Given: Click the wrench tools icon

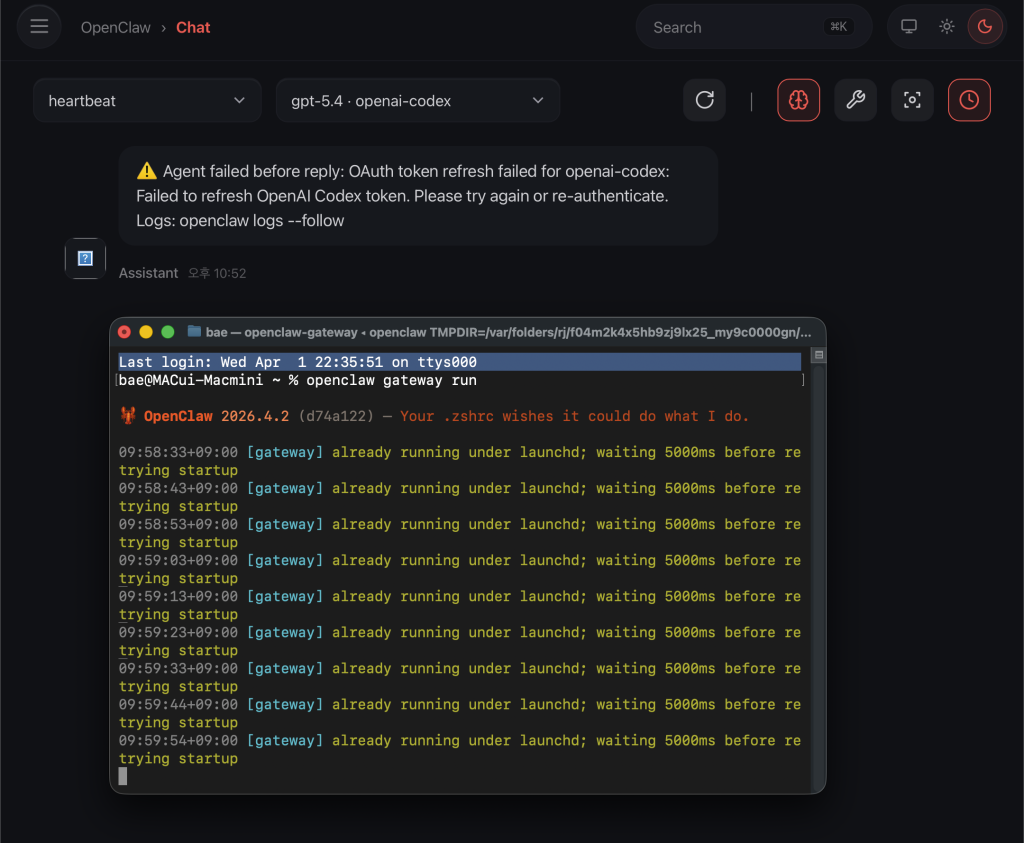Looking at the screenshot, I should tap(855, 100).
